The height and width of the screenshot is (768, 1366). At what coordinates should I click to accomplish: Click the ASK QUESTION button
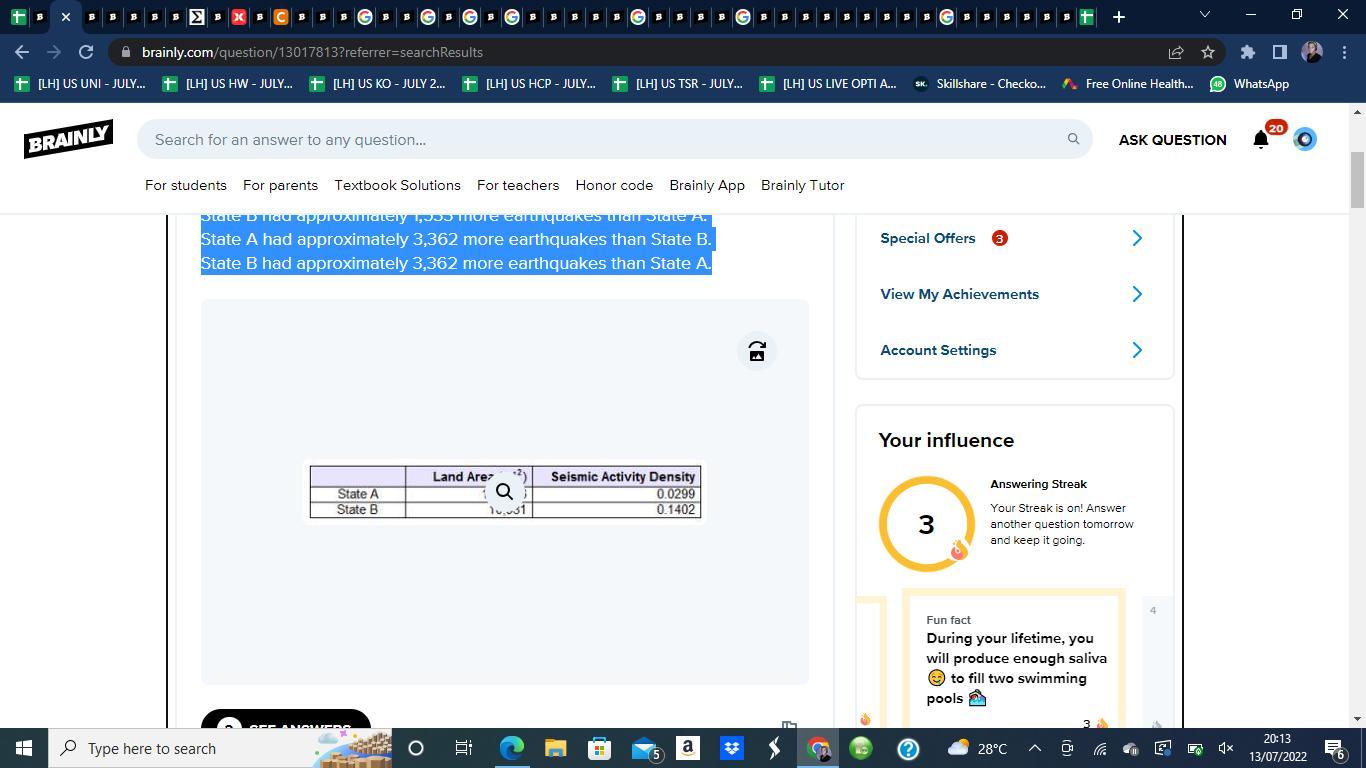pyautogui.click(x=1172, y=140)
